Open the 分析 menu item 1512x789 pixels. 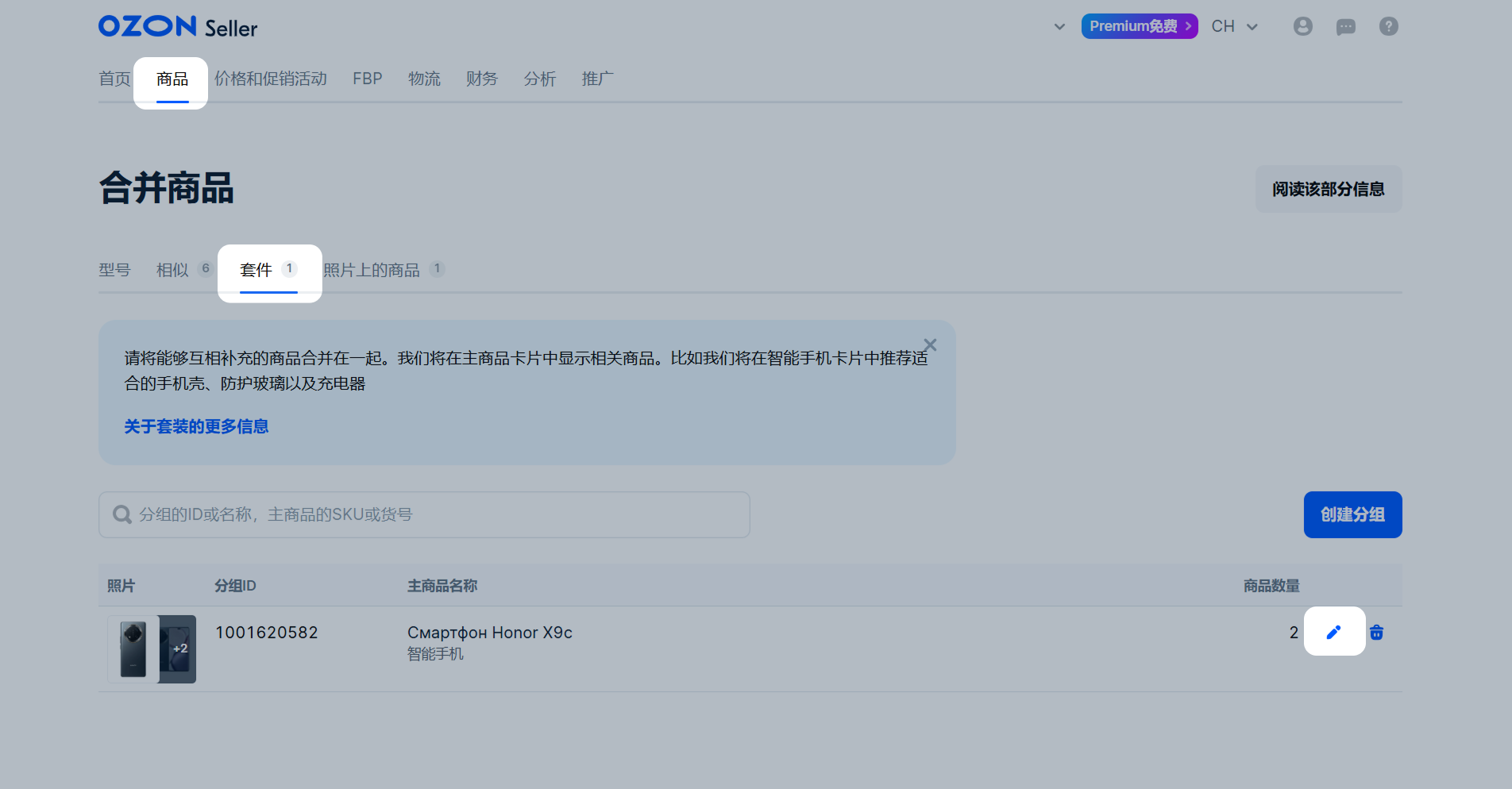(540, 79)
